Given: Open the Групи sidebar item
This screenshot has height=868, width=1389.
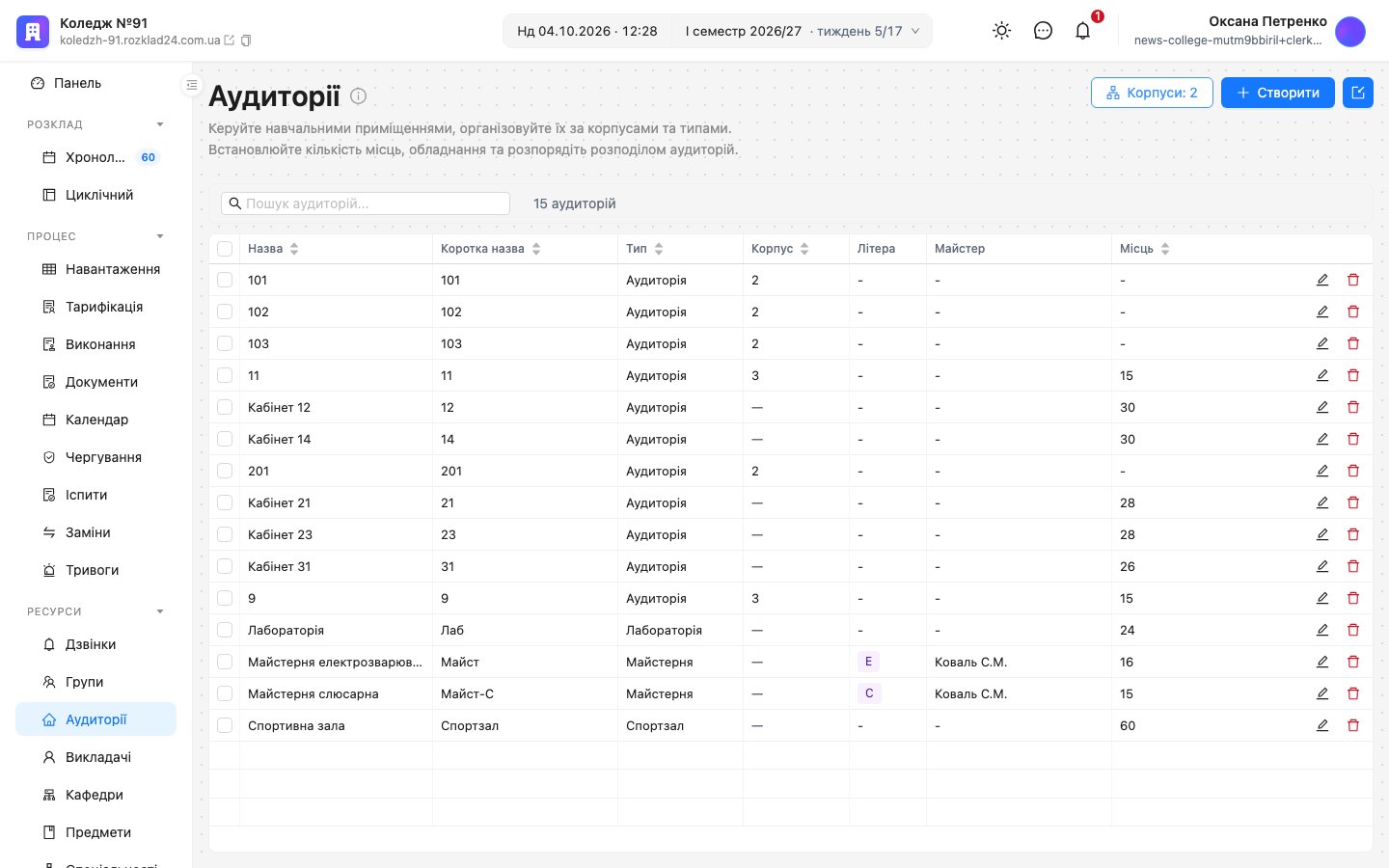Looking at the screenshot, I should click(96, 682).
